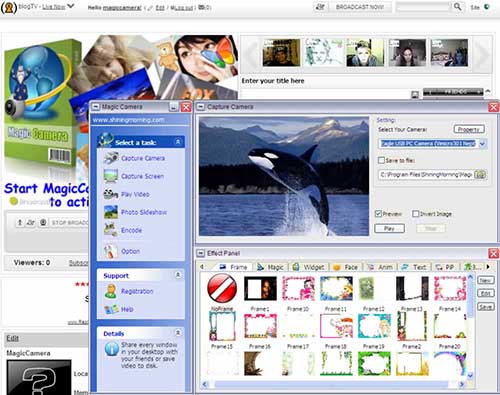Click the Enter your title here field

[x=325, y=94]
